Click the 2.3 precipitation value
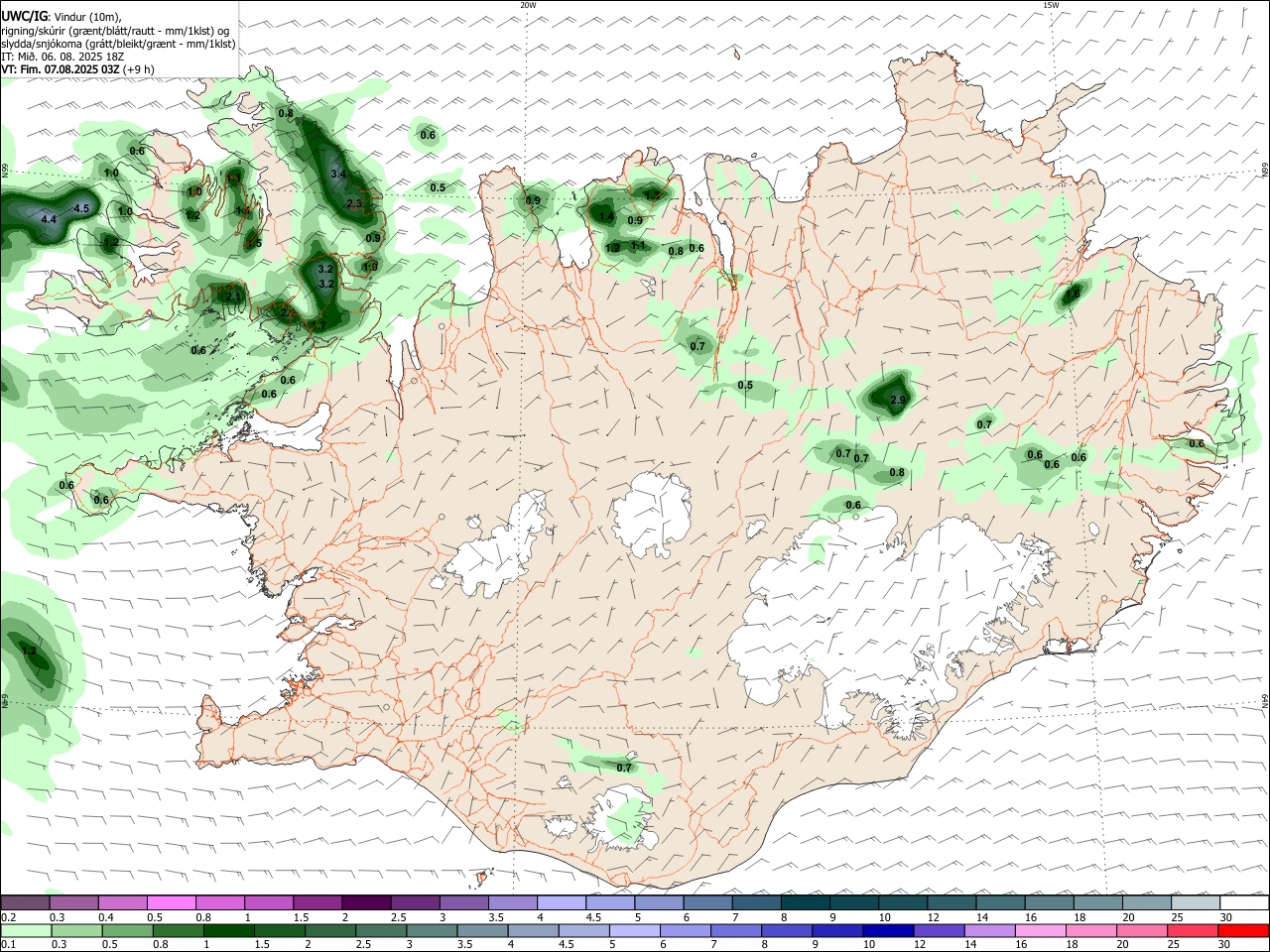The width and height of the screenshot is (1270, 952). click(x=354, y=204)
